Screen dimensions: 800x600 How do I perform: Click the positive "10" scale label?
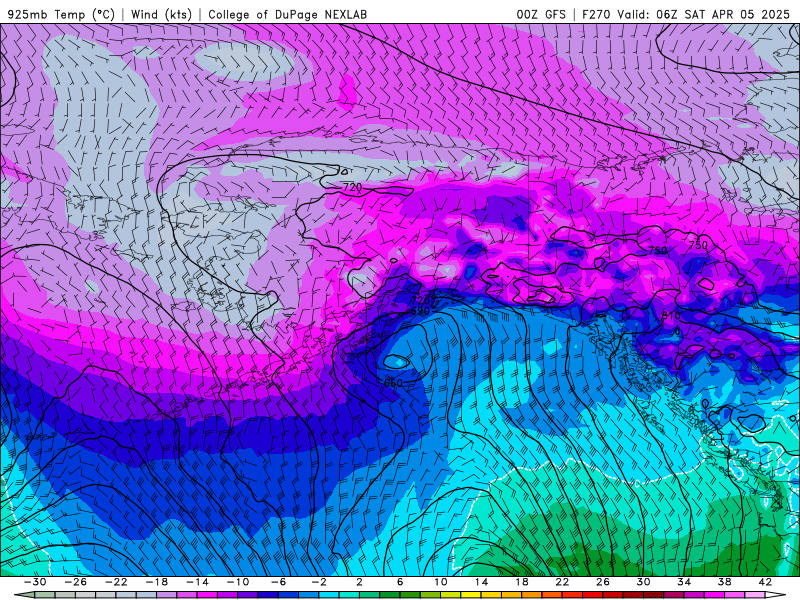pyautogui.click(x=441, y=582)
